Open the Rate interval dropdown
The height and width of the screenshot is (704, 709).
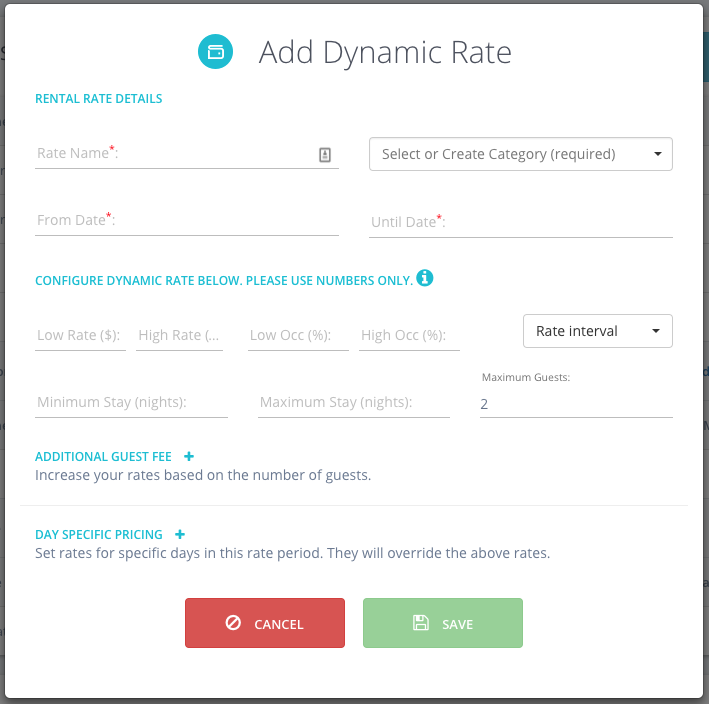(x=597, y=331)
